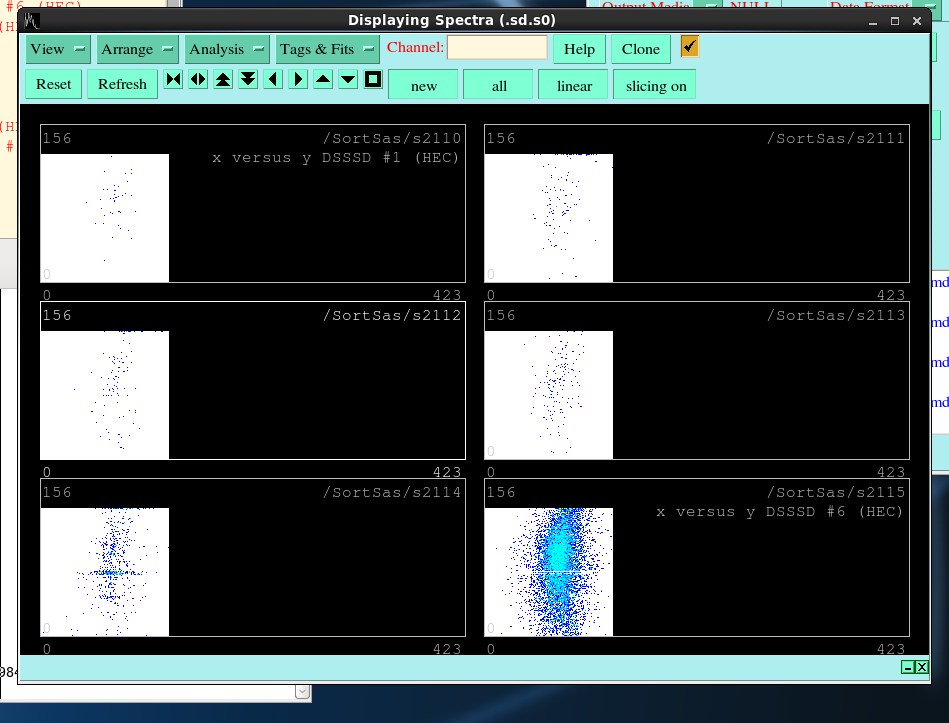Open the Tags & Fits menu
Viewport: 949px width, 723px height.
(x=327, y=49)
